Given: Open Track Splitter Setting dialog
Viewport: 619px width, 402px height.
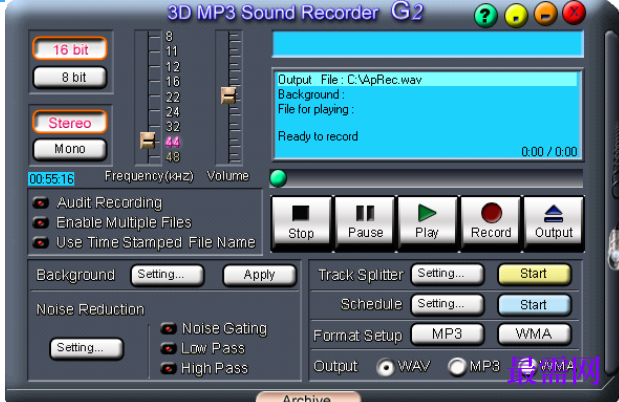Looking at the screenshot, I should 447,274.
